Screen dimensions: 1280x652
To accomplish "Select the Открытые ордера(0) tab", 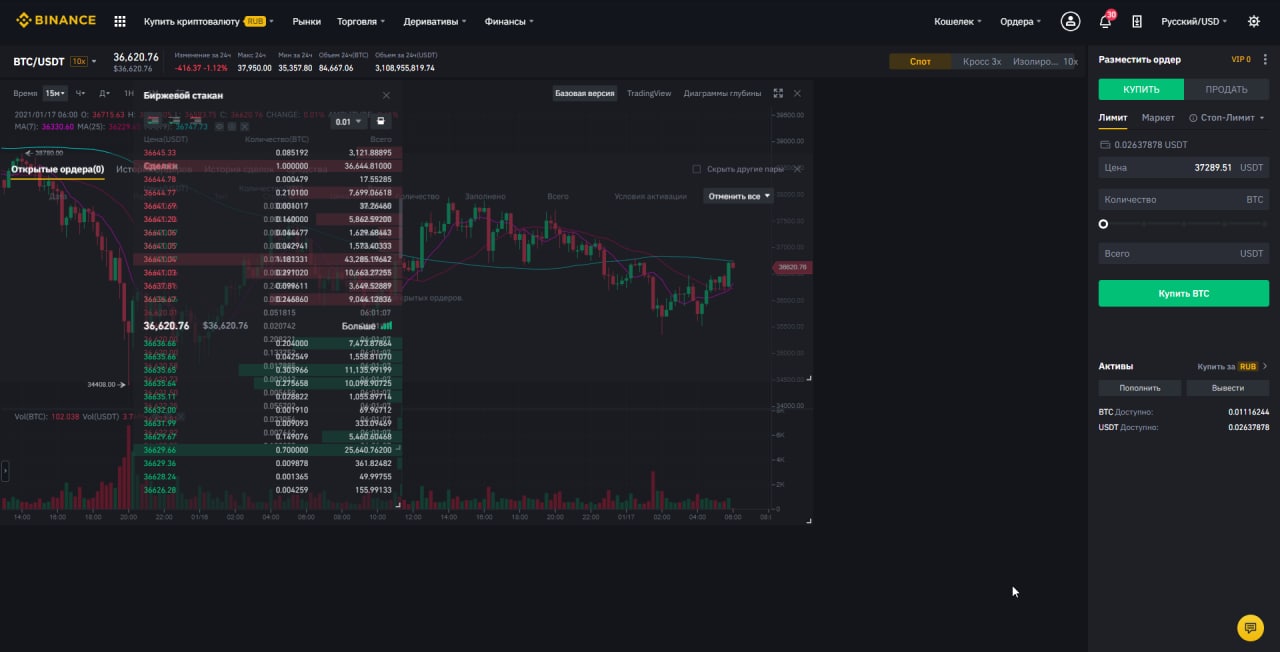I will (57, 169).
